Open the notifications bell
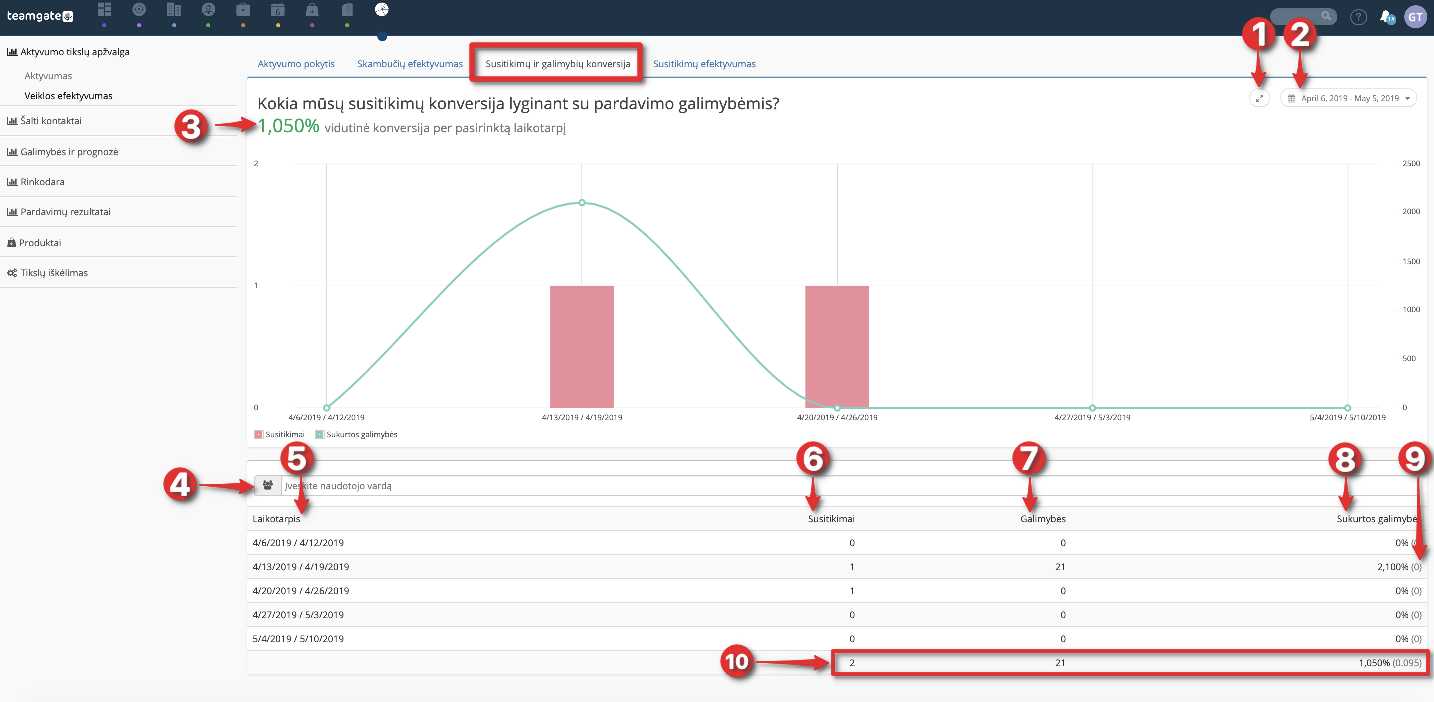 click(1387, 17)
